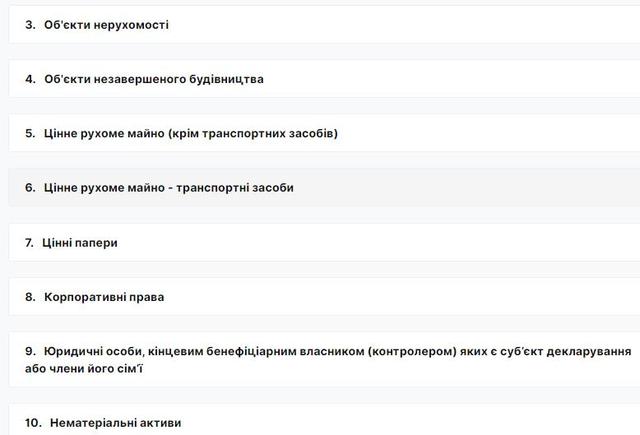The height and width of the screenshot is (435, 640).
Task: Click the number 8 before «Корпоративні права»
Action: (x=30, y=297)
